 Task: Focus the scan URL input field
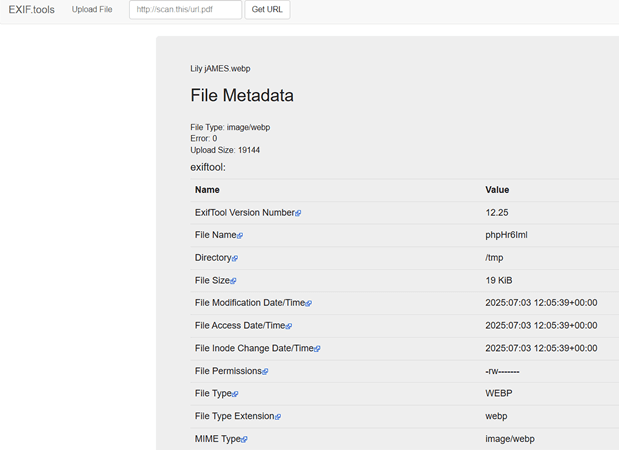coord(185,10)
